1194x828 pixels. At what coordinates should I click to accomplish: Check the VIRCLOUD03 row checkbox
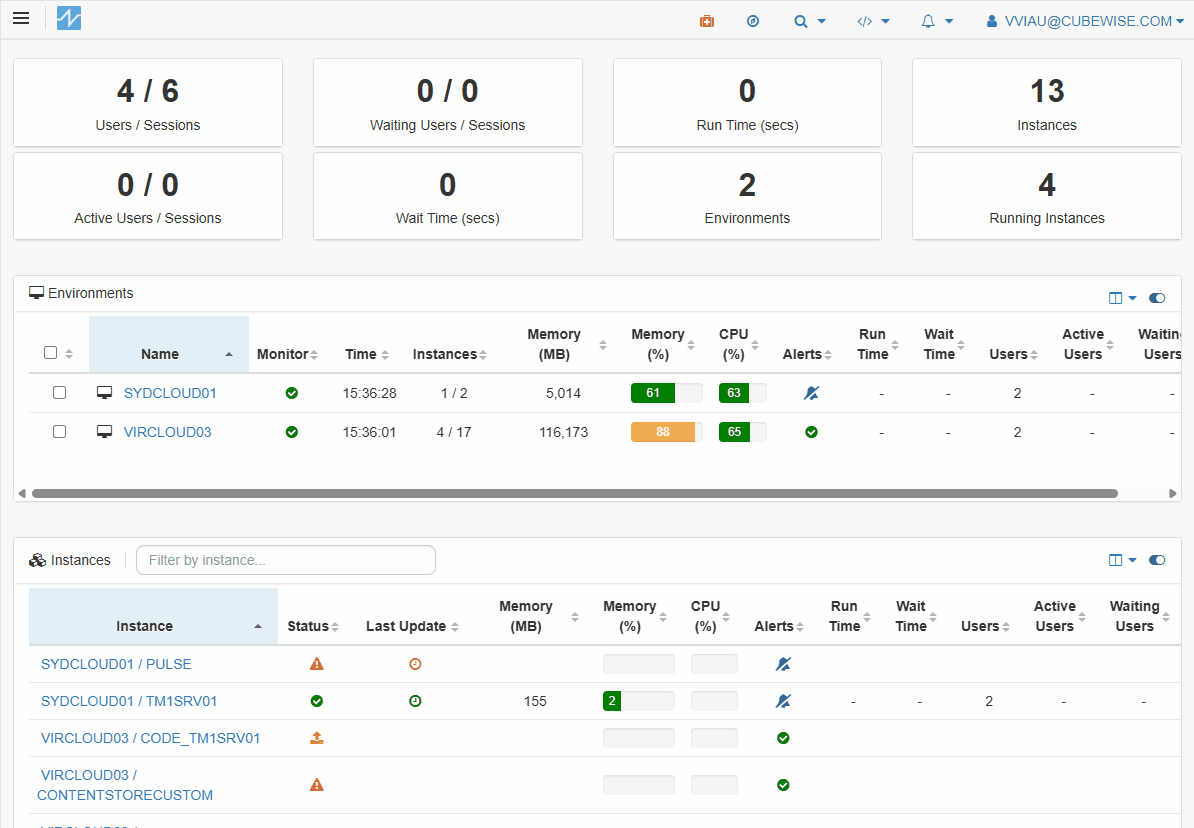pos(59,431)
